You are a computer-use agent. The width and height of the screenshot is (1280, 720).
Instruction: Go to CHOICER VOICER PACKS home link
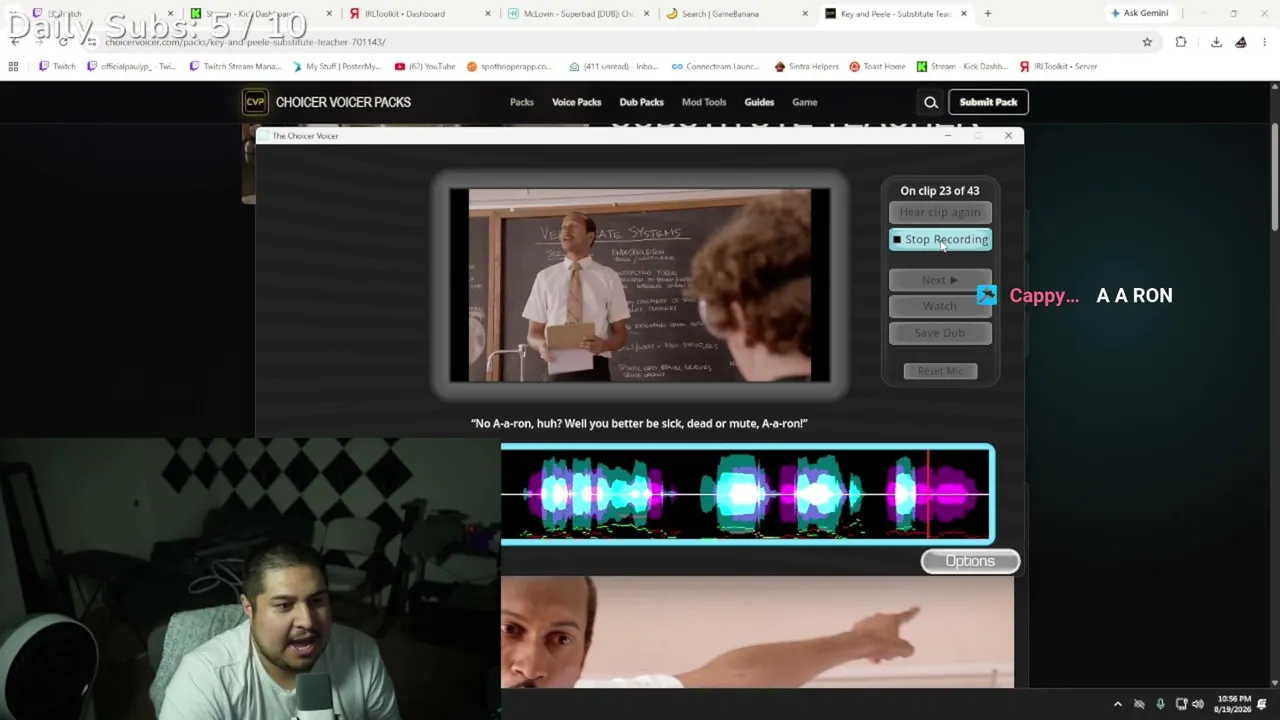coord(343,102)
